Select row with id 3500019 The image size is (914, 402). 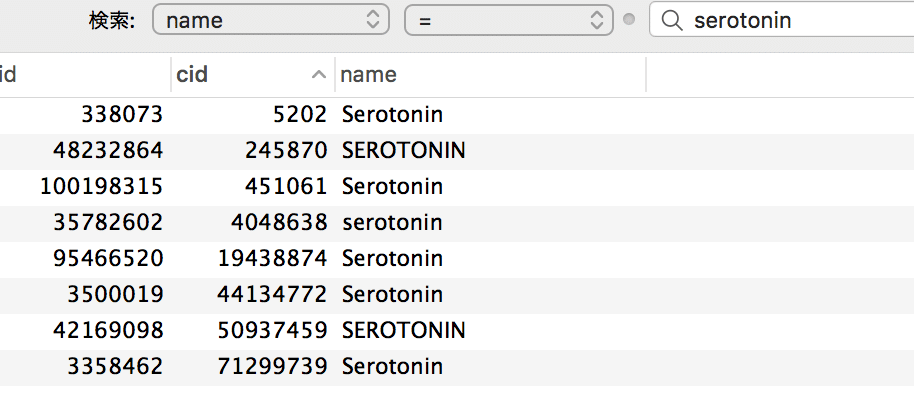(457, 295)
